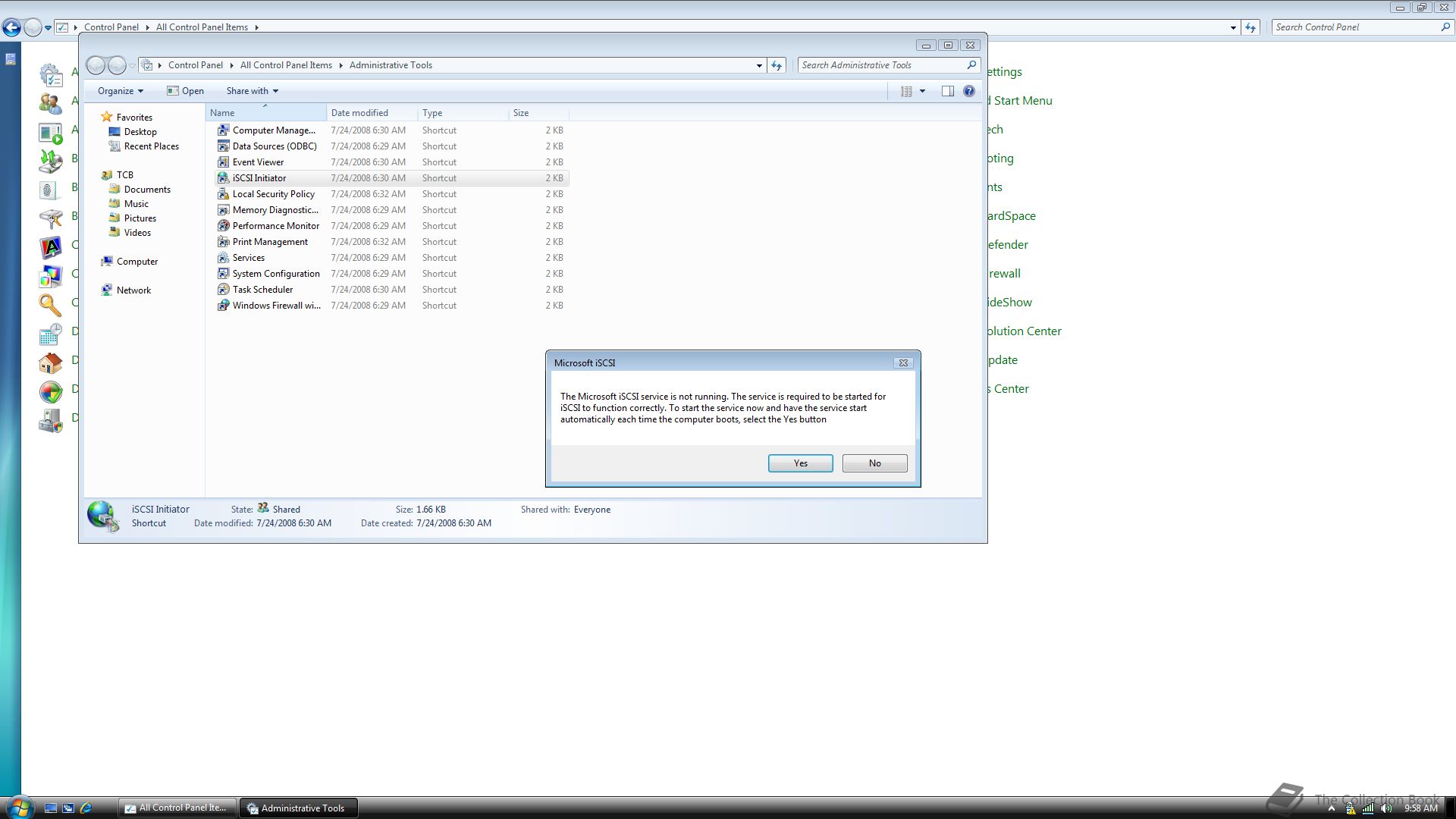Sort by the Name column header
The image size is (1456, 819).
(x=266, y=113)
